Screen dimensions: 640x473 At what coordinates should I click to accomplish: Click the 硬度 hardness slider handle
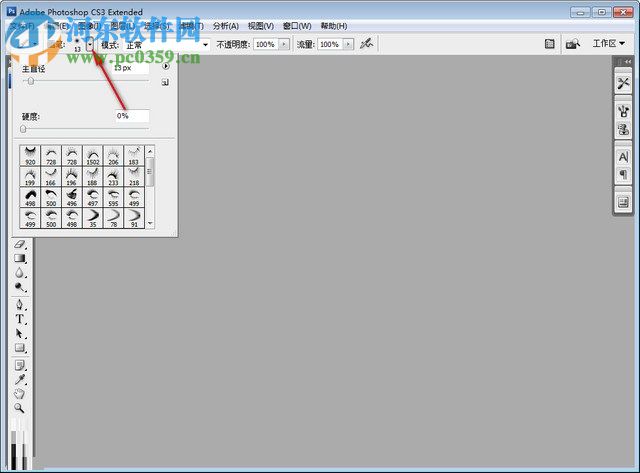coord(23,129)
